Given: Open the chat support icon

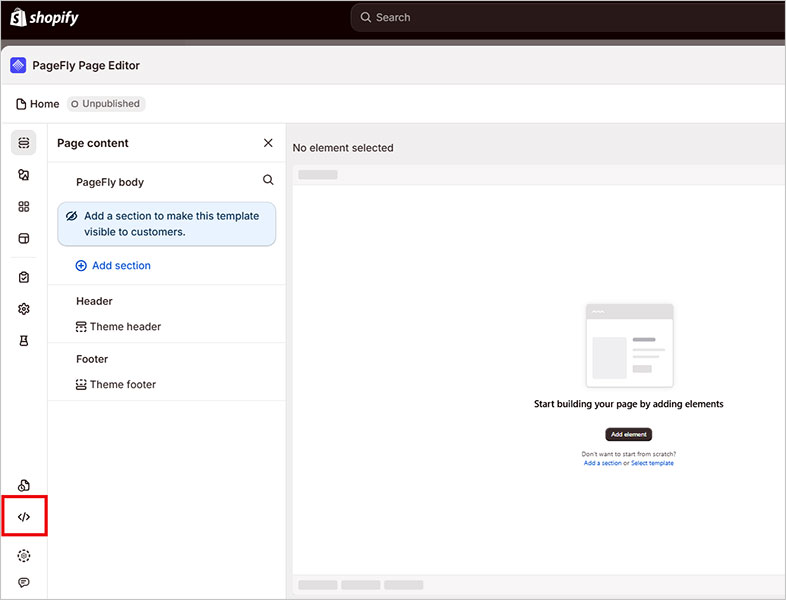Looking at the screenshot, I should (x=24, y=582).
